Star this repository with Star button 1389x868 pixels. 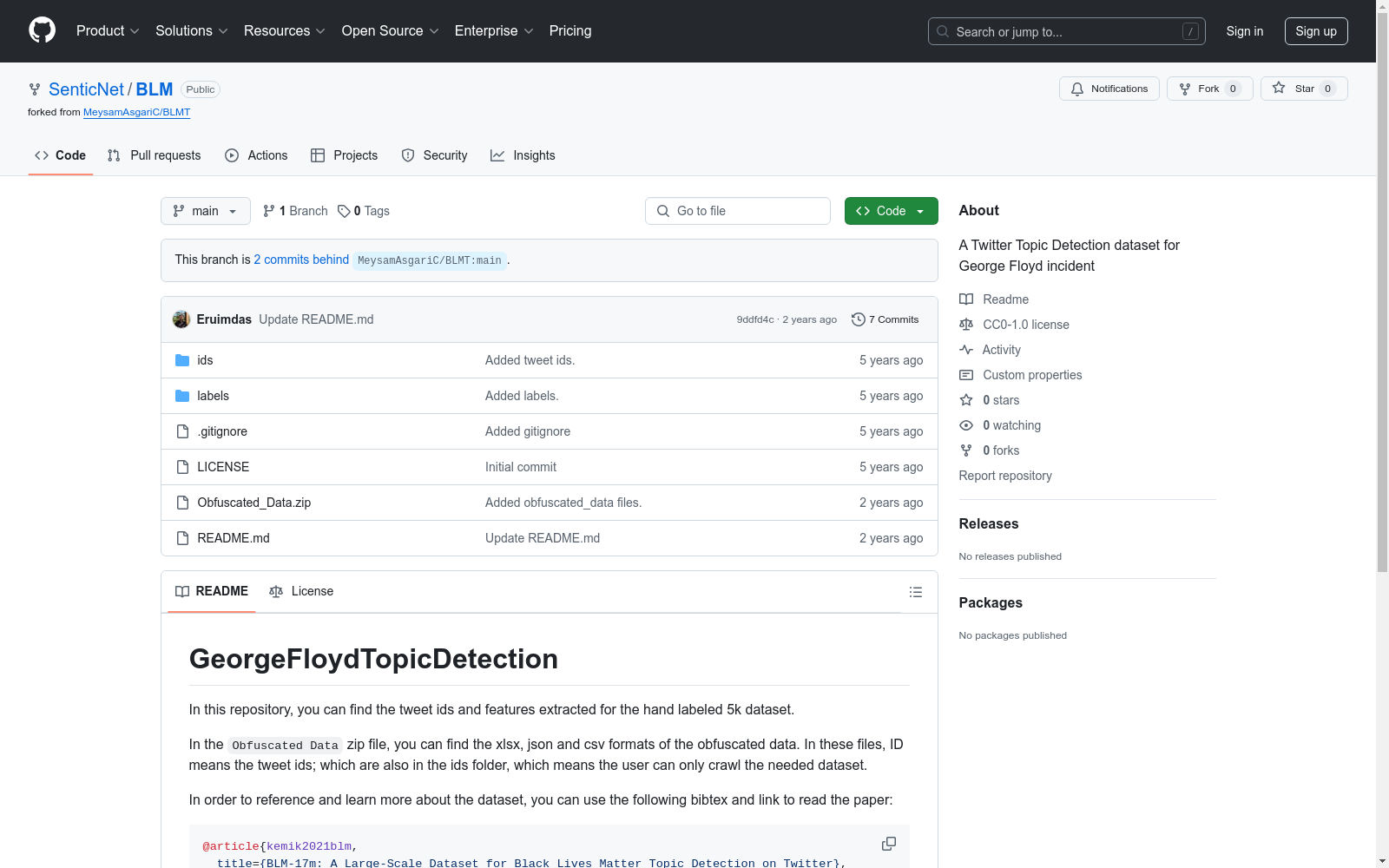(1304, 89)
